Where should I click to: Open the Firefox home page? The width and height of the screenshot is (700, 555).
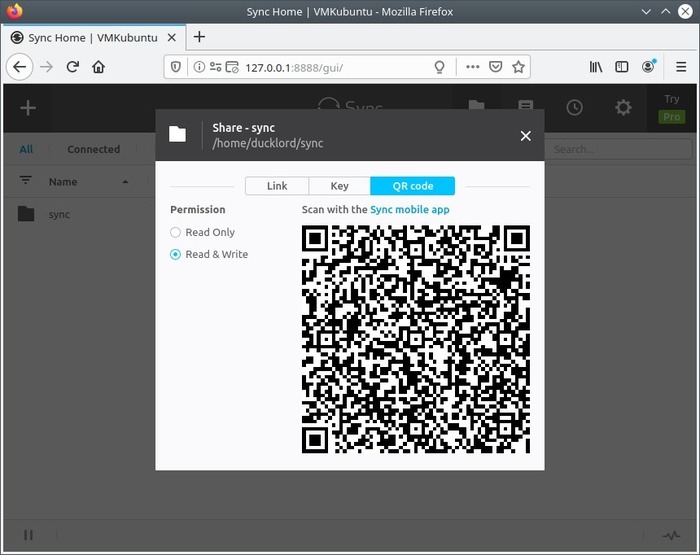[99, 67]
